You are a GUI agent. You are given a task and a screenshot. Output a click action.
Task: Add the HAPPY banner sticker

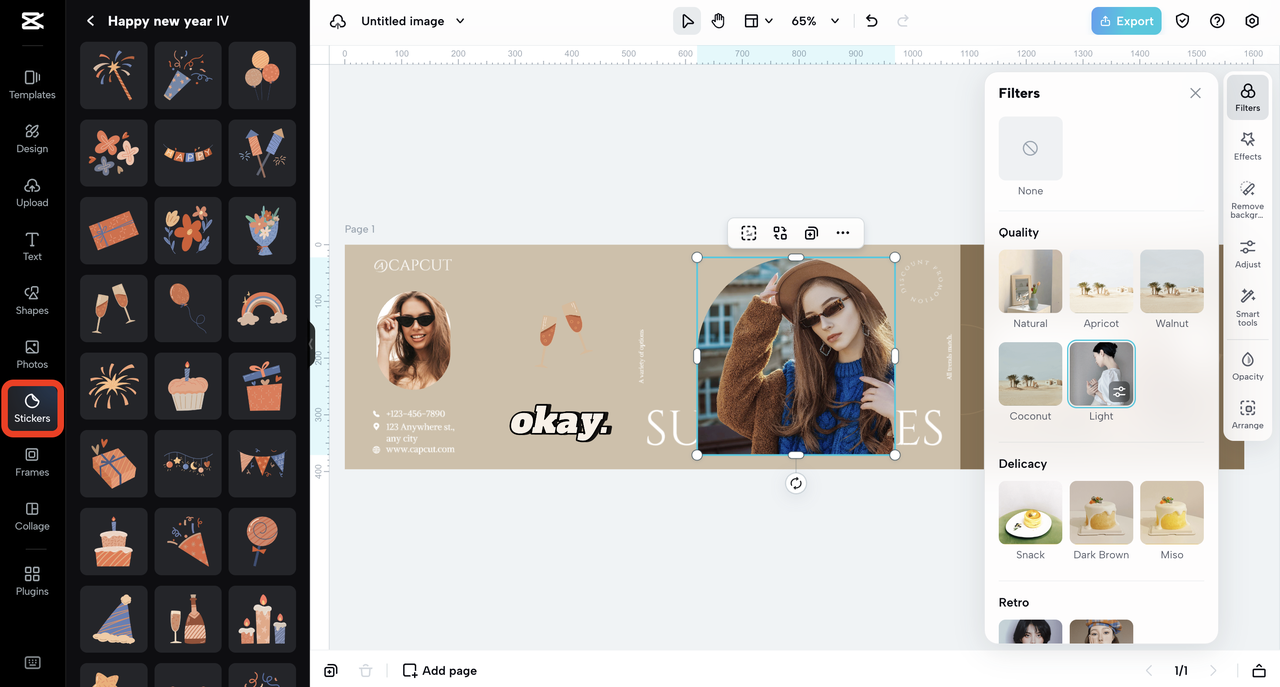tap(188, 153)
